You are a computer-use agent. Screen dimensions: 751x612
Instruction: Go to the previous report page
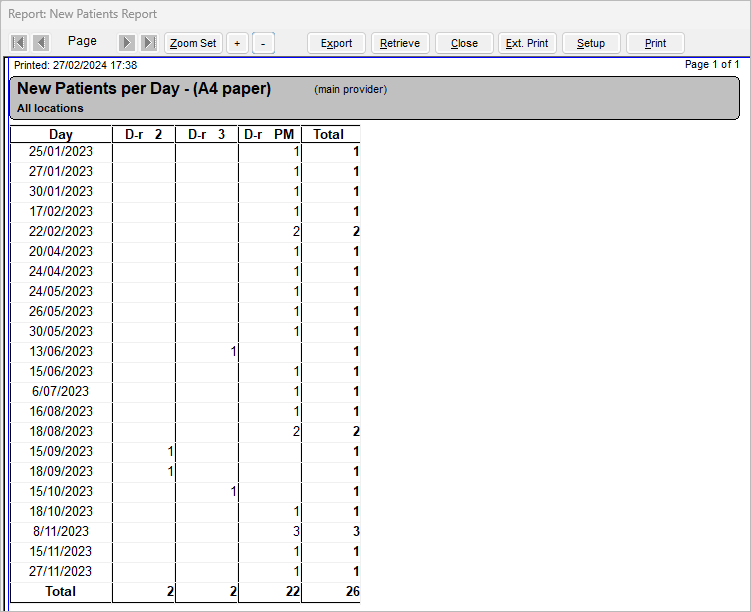coord(41,43)
